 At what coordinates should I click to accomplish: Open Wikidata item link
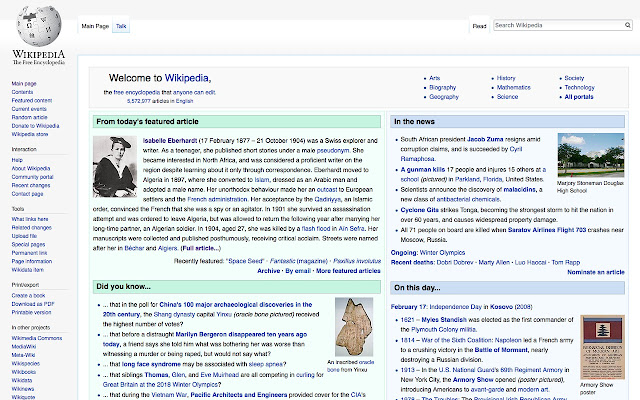28,270
